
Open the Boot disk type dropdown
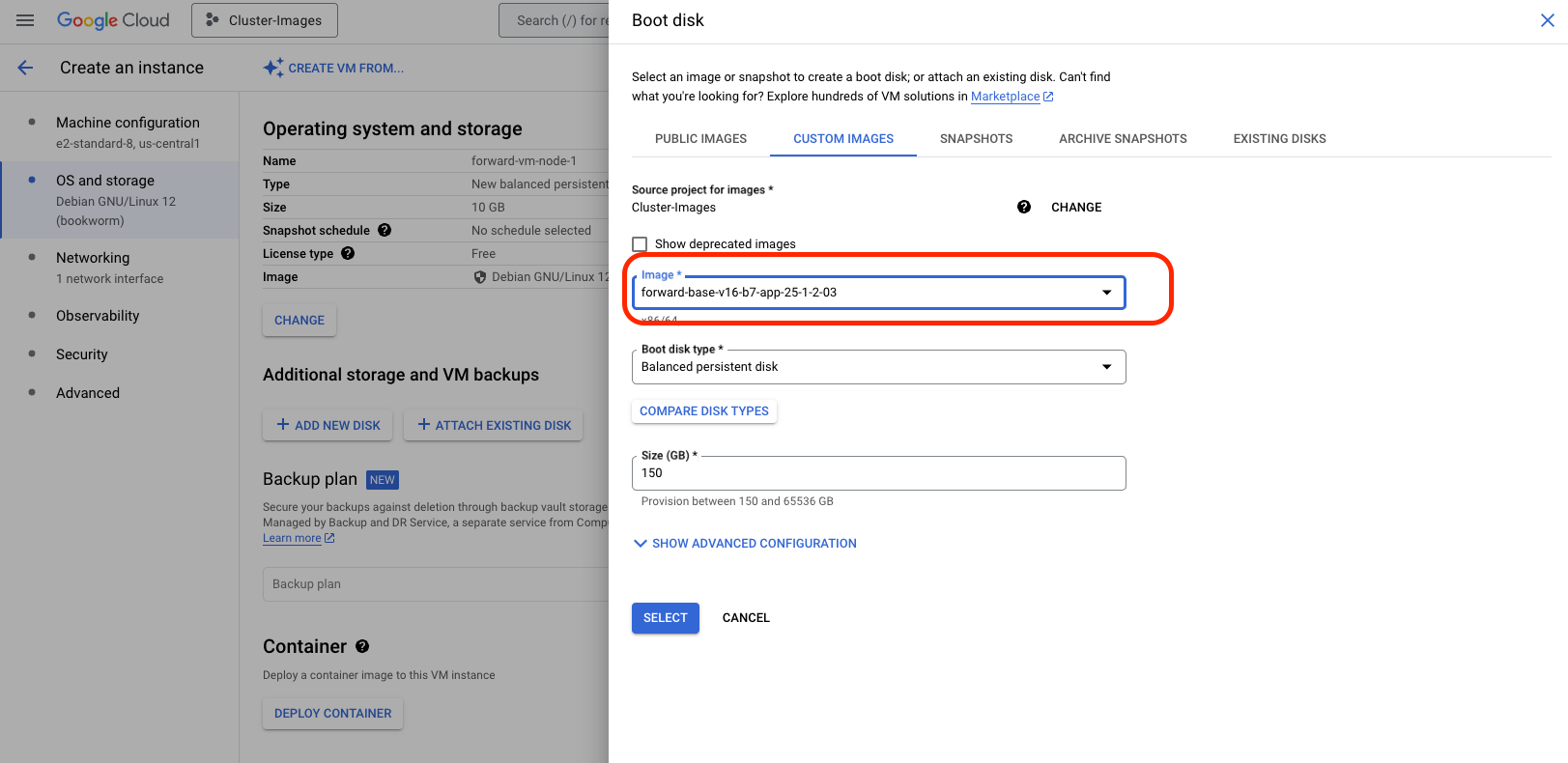tap(878, 367)
